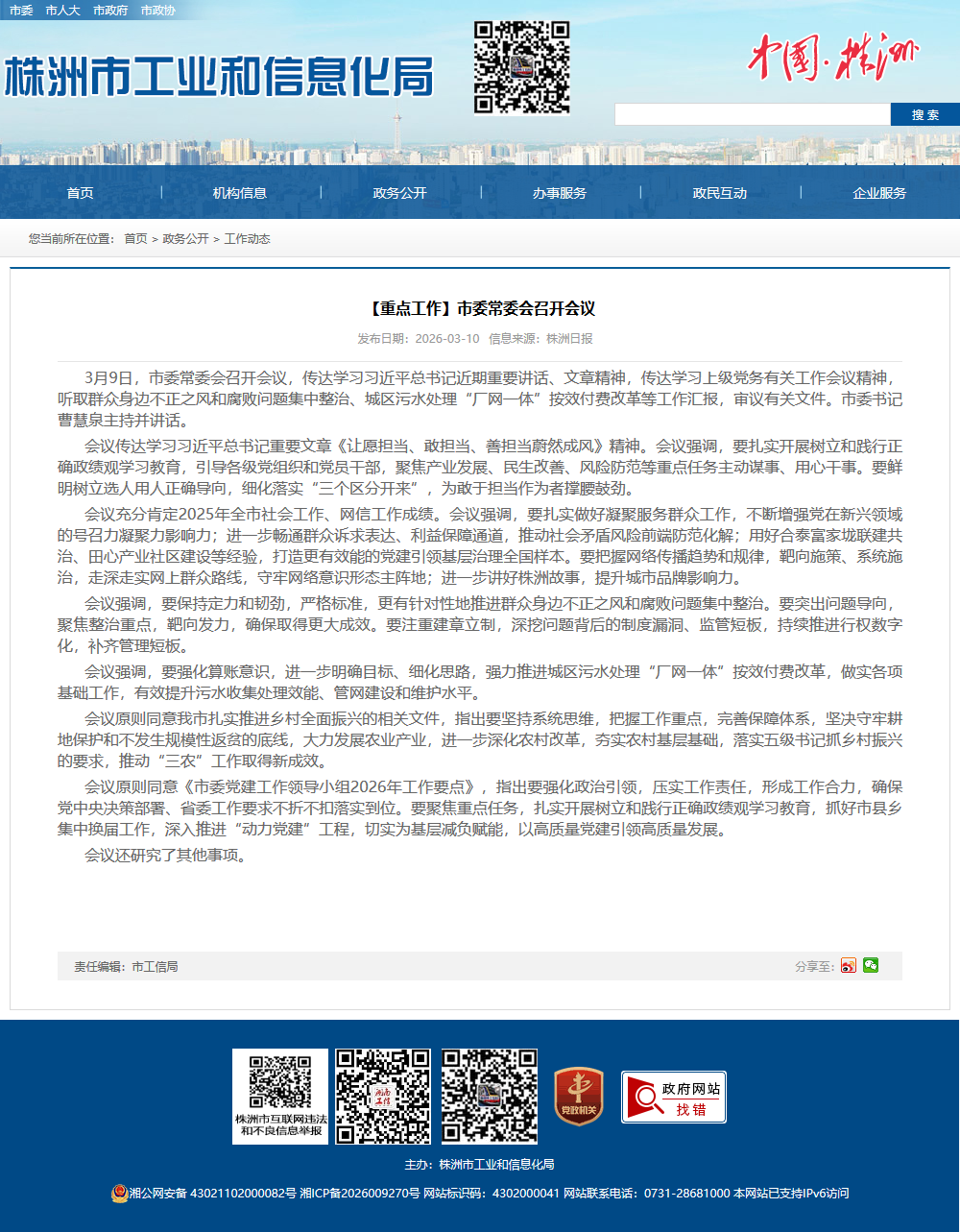Open the 办事服务 navigation item
Screen dimensions: 960x1232
point(560,193)
